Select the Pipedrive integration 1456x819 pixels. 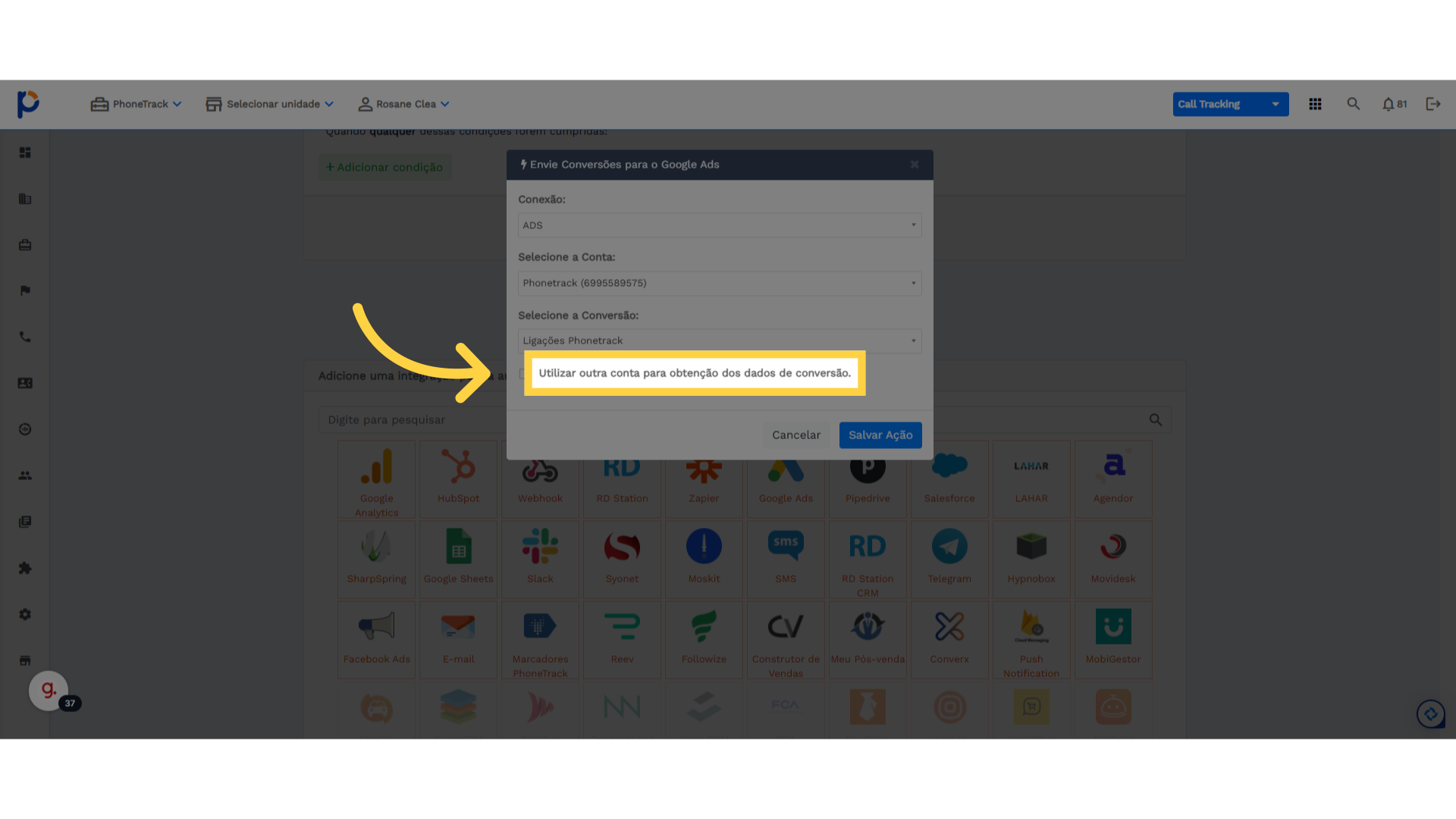(x=868, y=479)
